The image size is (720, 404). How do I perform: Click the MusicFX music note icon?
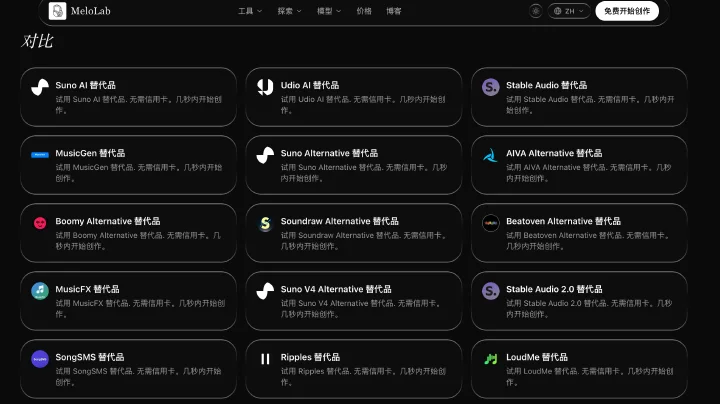(40, 291)
